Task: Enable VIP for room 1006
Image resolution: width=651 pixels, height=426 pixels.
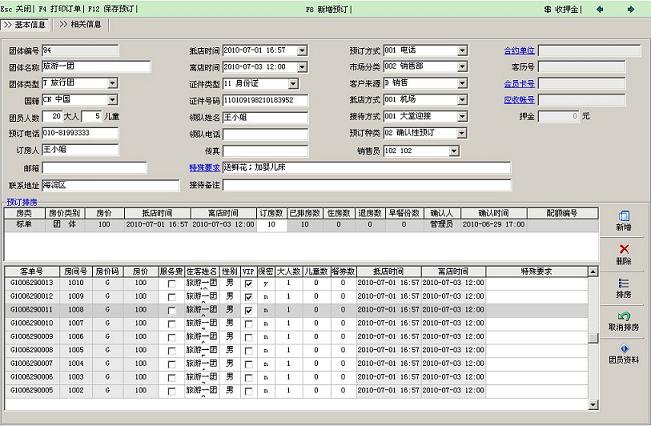Action: pos(248,338)
